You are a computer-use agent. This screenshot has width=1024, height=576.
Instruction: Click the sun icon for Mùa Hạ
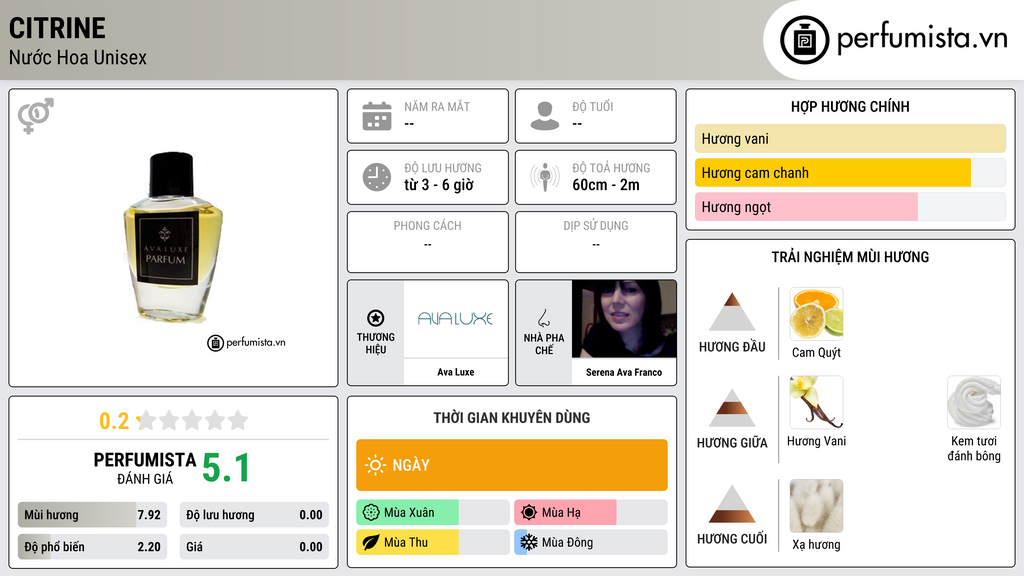pos(529,512)
